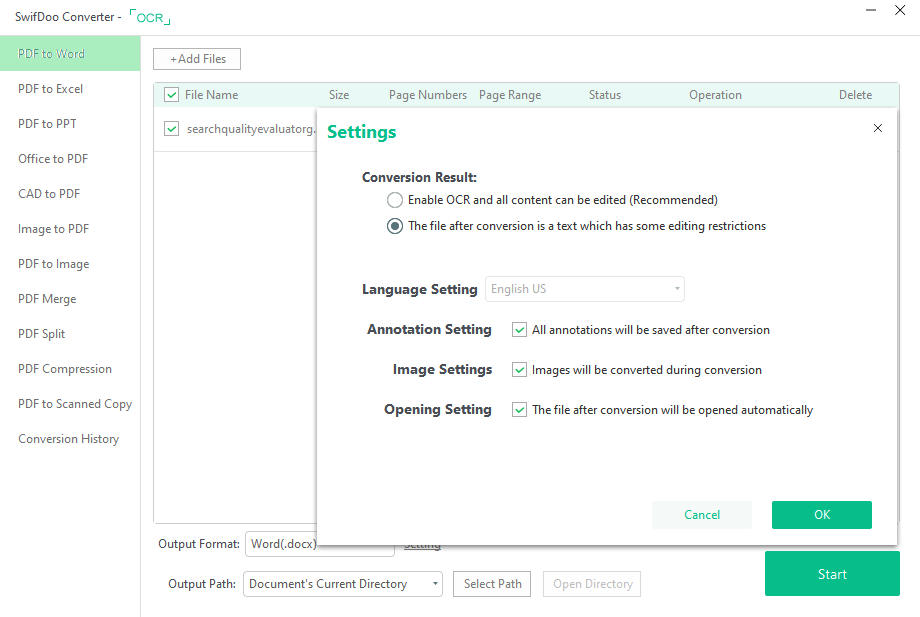Viewport: 920px width, 617px height.
Task: Click the Operation column header
Action: pos(715,95)
